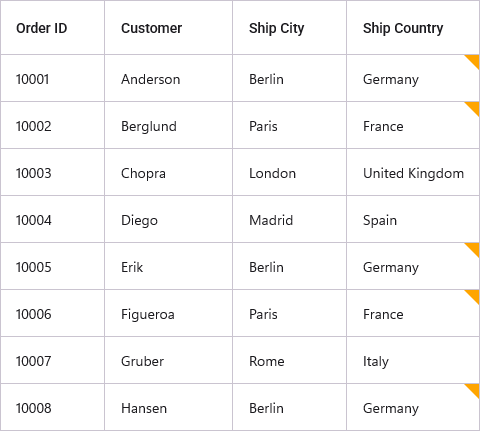Screen dimensions: 480x431
Task: Click the Diego customer cell
Action: tap(168, 219)
